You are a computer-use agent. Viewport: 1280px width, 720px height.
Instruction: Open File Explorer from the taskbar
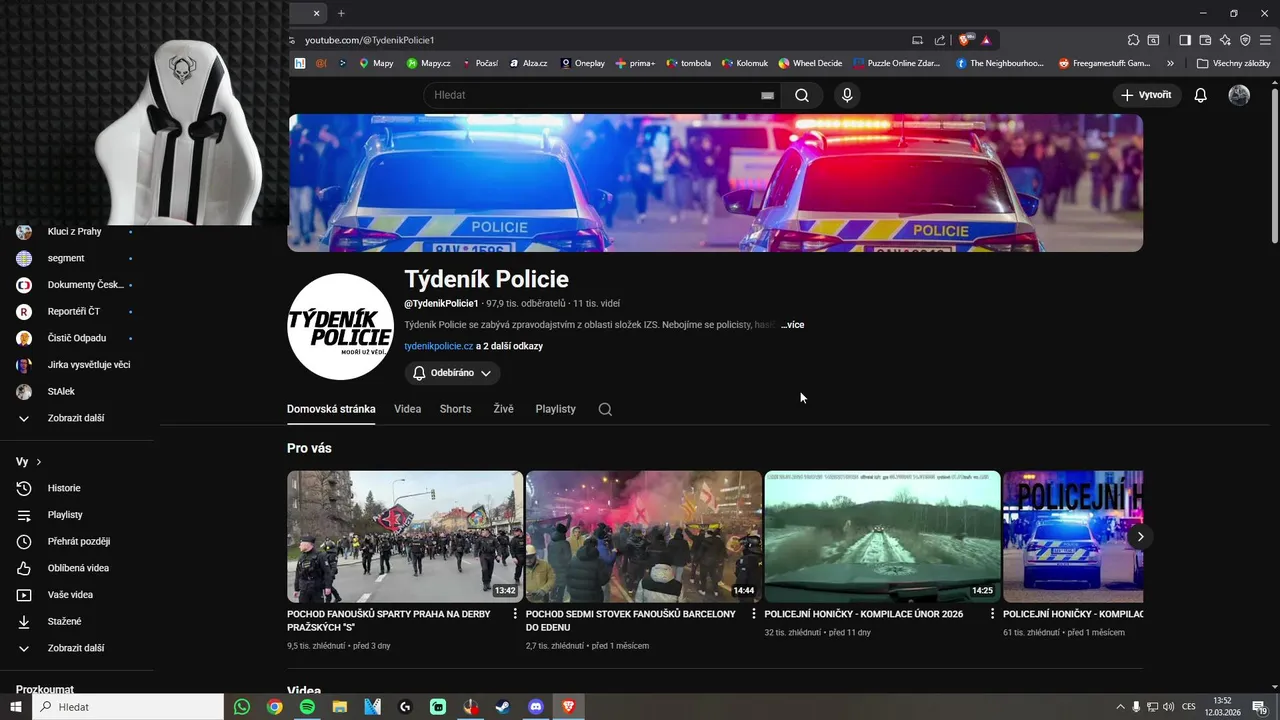click(340, 707)
